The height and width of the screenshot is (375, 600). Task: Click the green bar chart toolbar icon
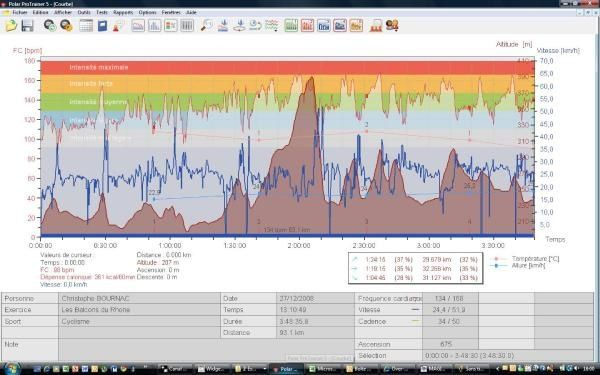click(x=291, y=26)
